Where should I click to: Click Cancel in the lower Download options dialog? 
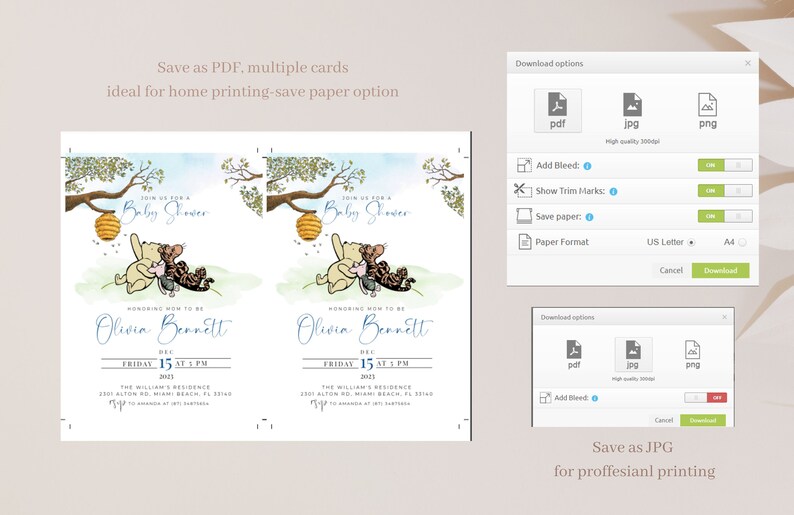point(663,420)
